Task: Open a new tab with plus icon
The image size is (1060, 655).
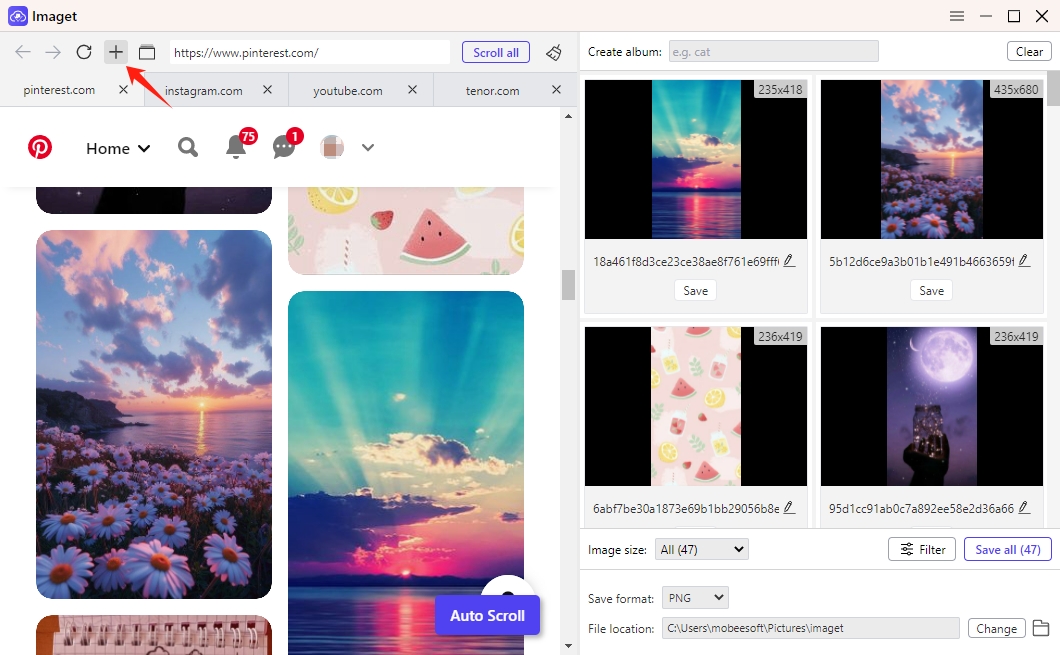Action: point(116,52)
